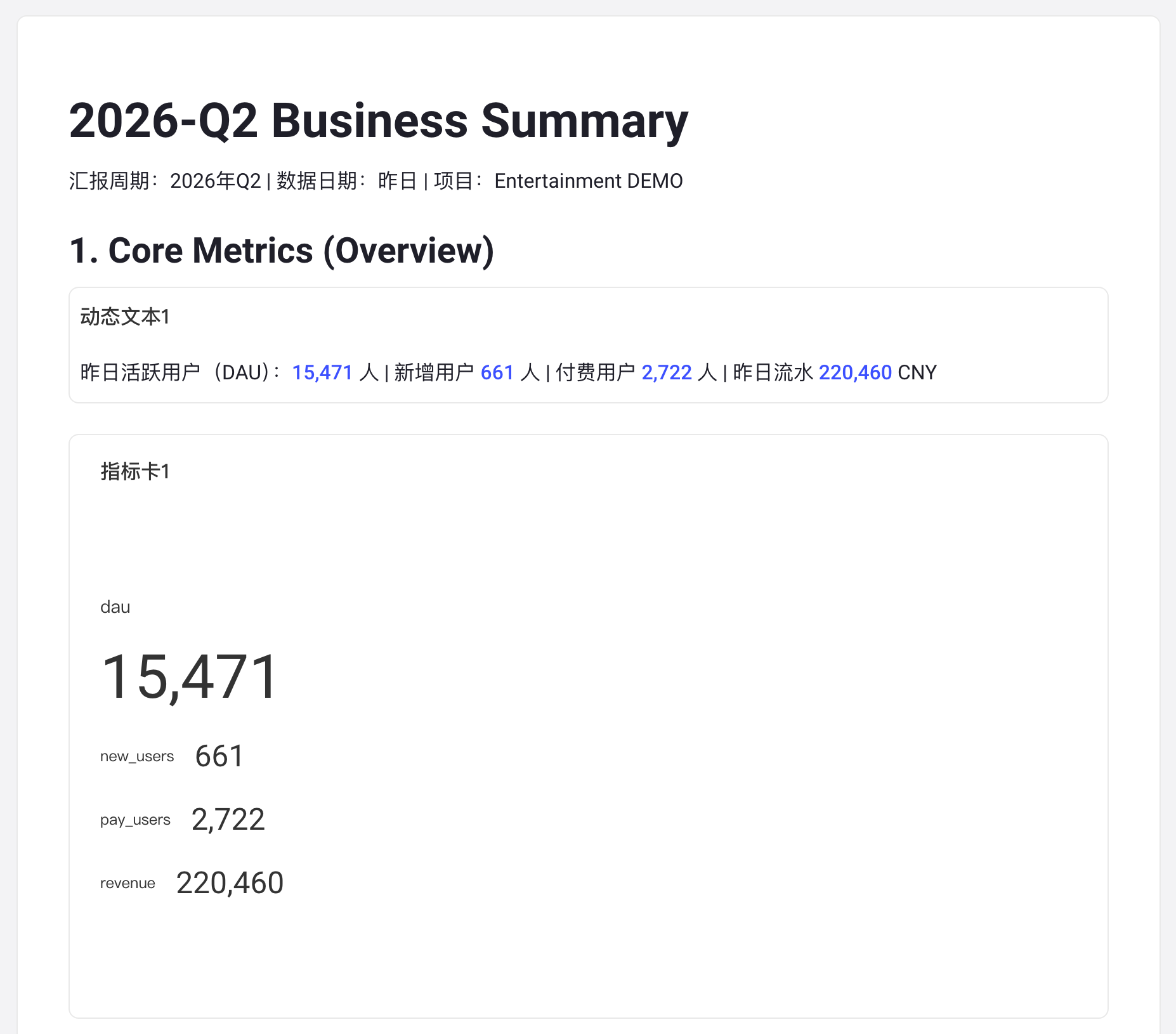Click the 'pay_users' metric label
Viewport: 1176px width, 1034px height.
coord(135,820)
